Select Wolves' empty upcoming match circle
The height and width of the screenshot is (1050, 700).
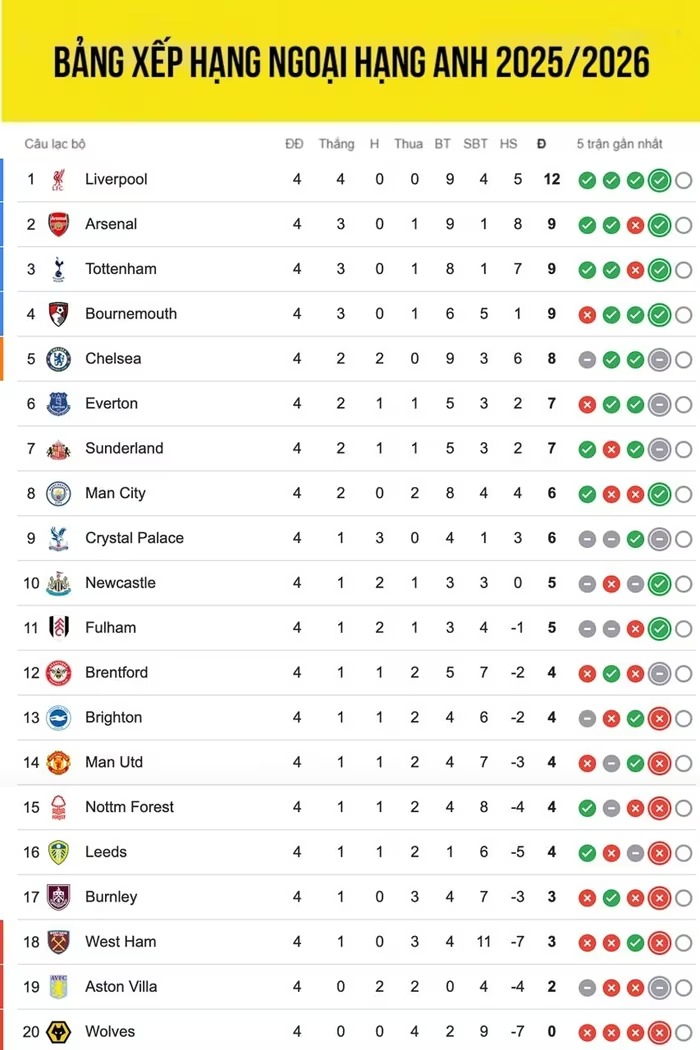[683, 1033]
